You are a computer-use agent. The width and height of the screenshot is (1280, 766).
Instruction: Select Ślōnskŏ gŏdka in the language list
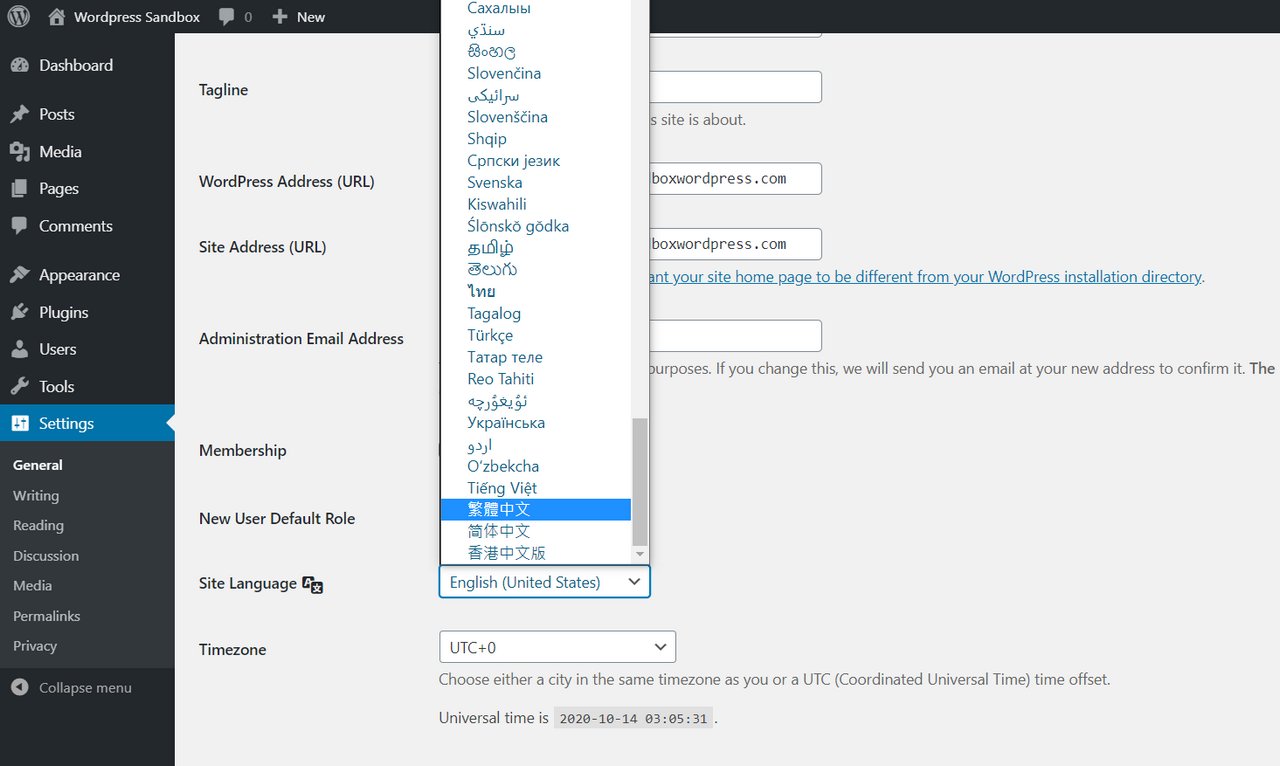(536, 226)
